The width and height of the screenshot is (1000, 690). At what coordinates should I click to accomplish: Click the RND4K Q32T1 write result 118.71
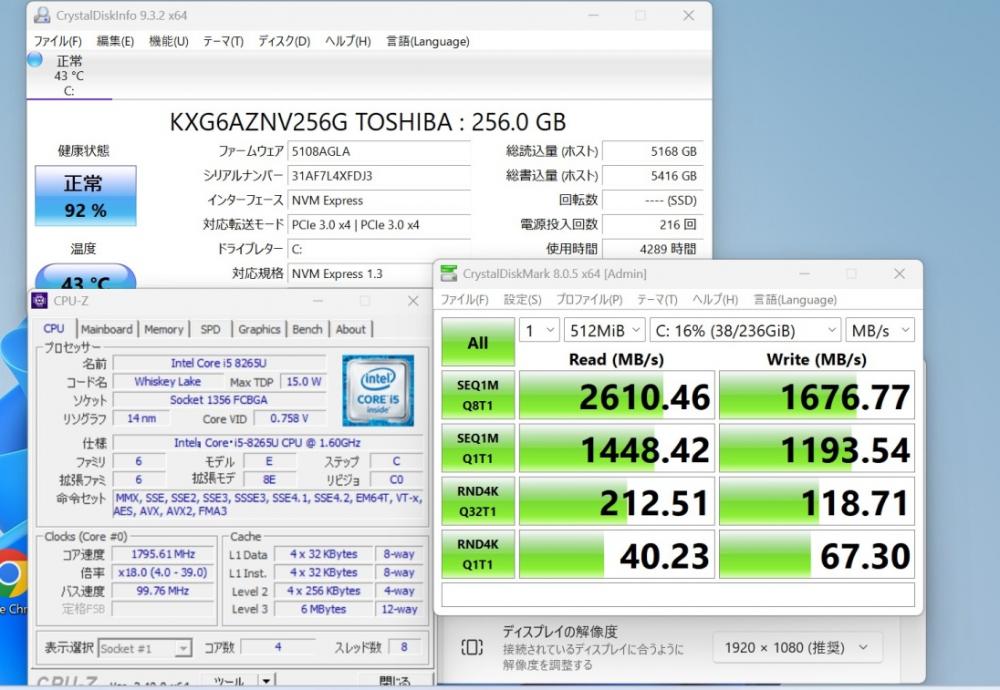(817, 501)
